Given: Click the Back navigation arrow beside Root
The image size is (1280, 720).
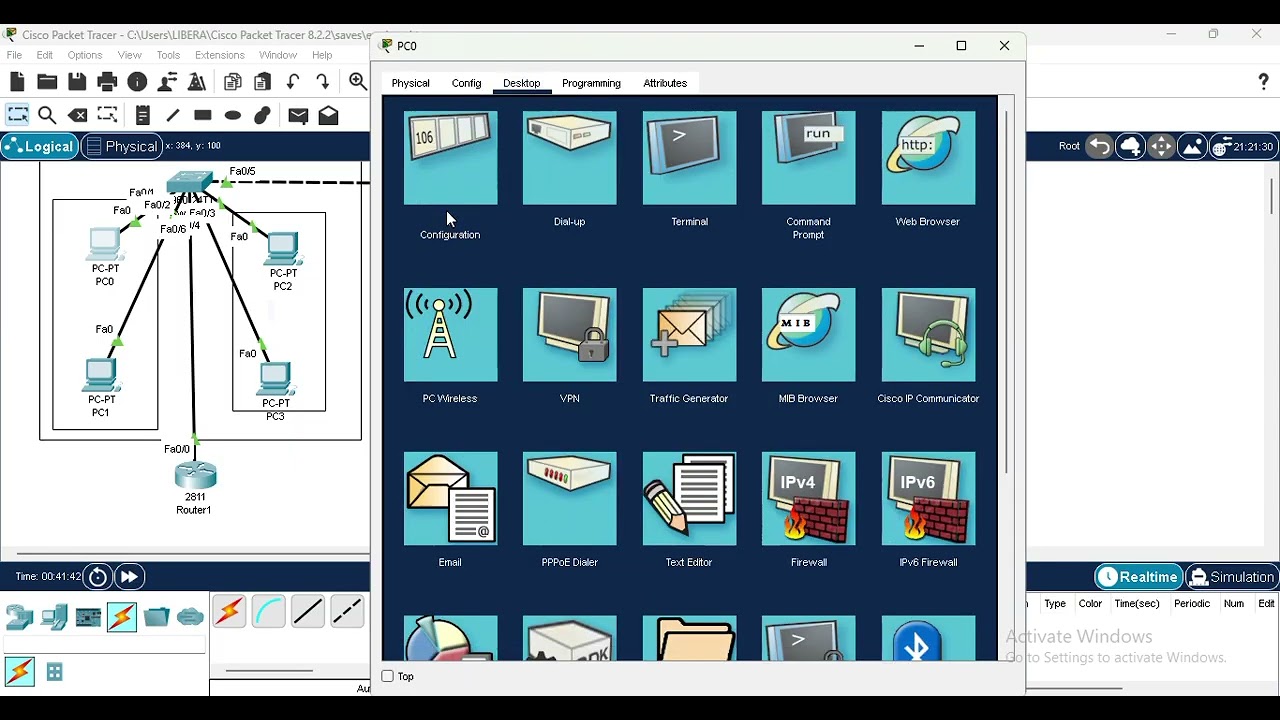Looking at the screenshot, I should (x=1099, y=147).
